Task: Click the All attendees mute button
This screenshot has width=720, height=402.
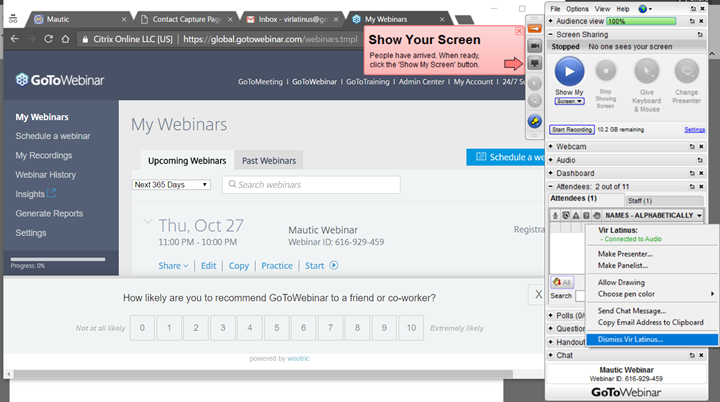Action: point(561,282)
